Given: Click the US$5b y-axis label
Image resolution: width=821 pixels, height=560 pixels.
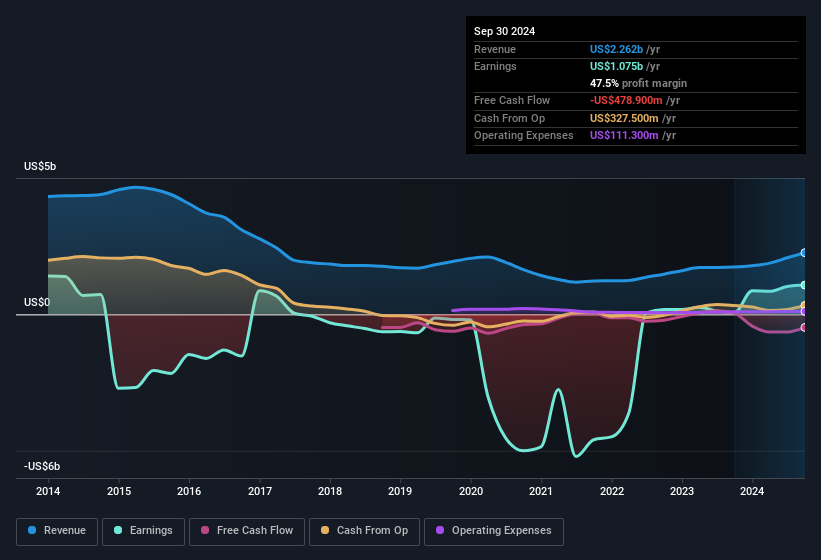Looking at the screenshot, I should (x=41, y=166).
